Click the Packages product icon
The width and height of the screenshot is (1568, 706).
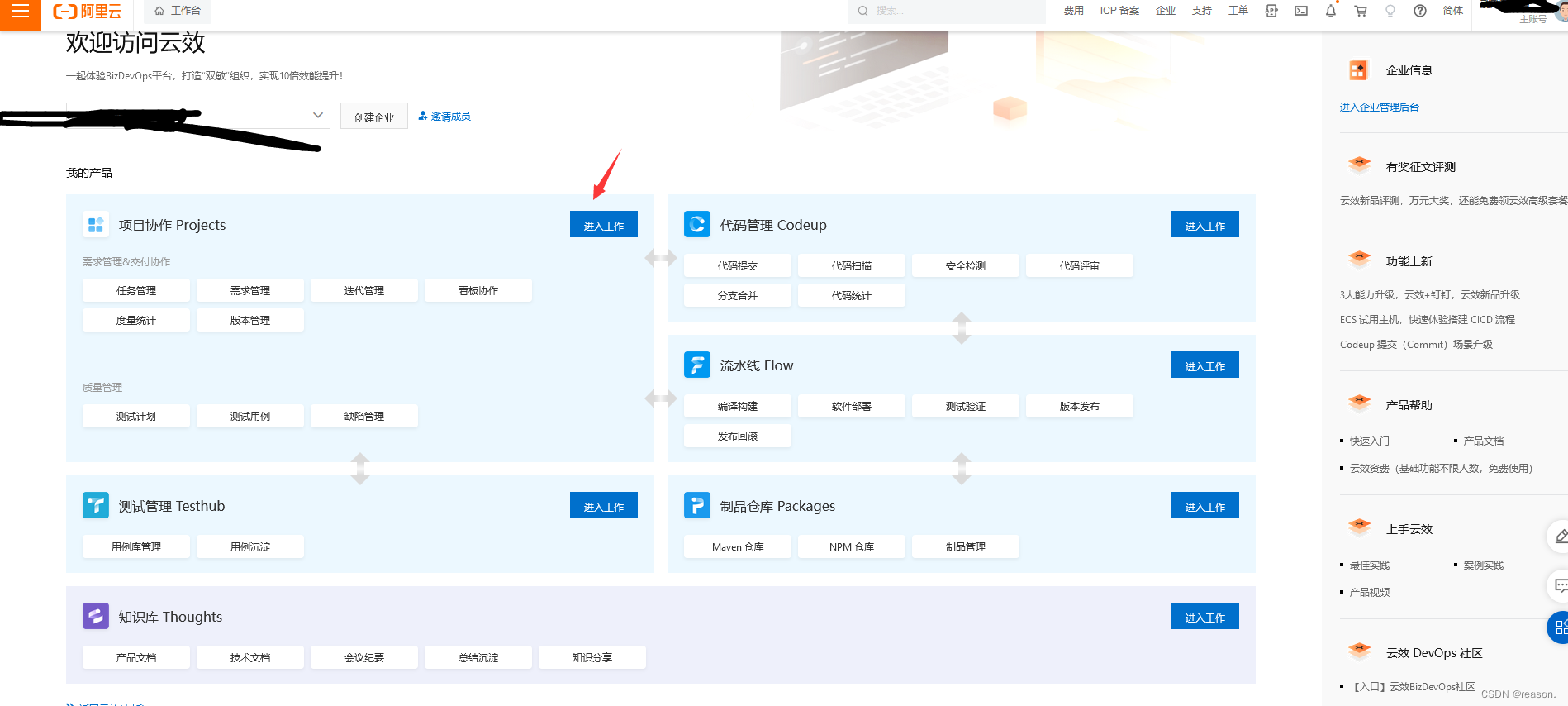pyautogui.click(x=697, y=506)
